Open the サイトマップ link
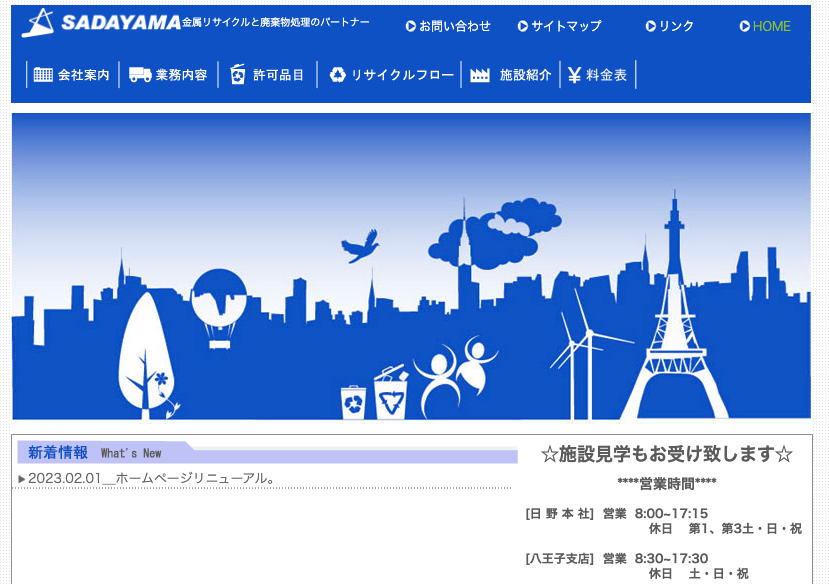829x584 pixels. [x=566, y=27]
